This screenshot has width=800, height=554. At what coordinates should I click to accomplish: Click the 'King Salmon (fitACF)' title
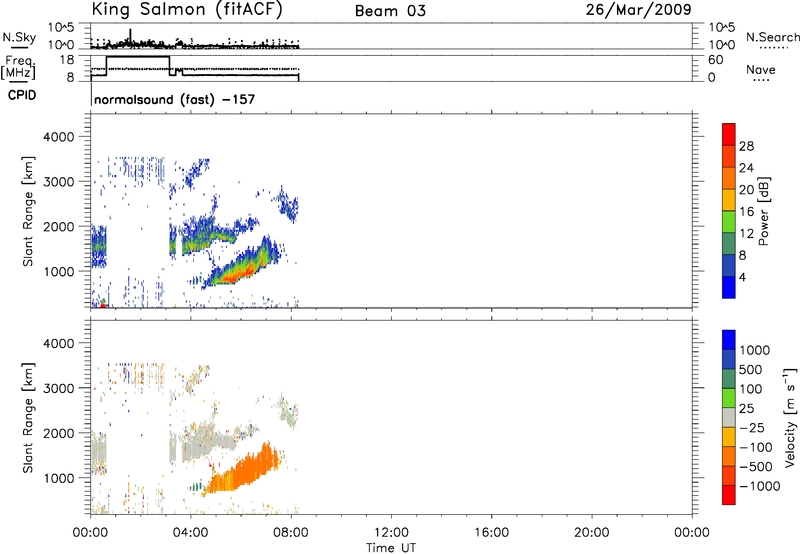point(187,10)
